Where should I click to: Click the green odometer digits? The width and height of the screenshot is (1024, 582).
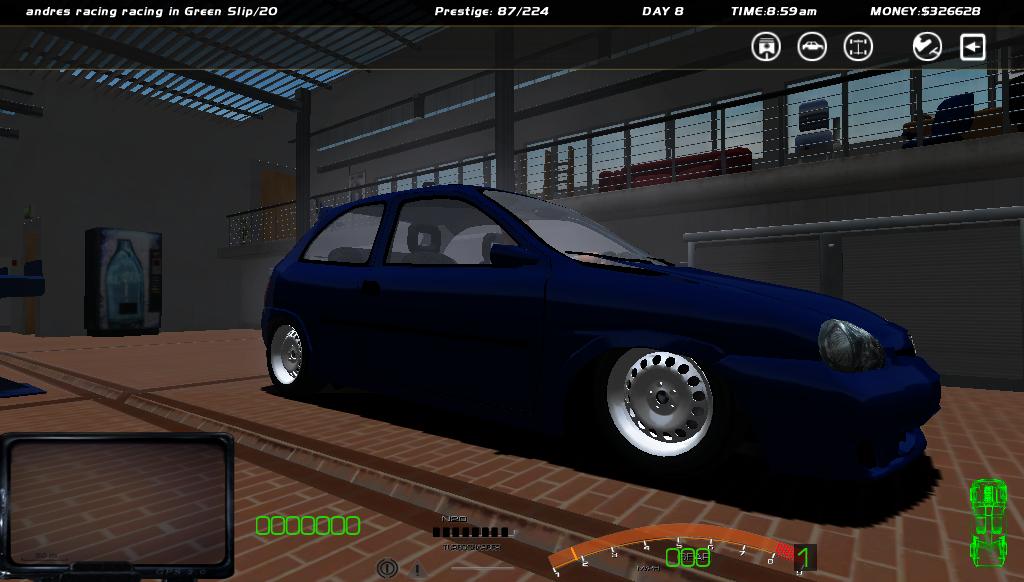click(308, 525)
